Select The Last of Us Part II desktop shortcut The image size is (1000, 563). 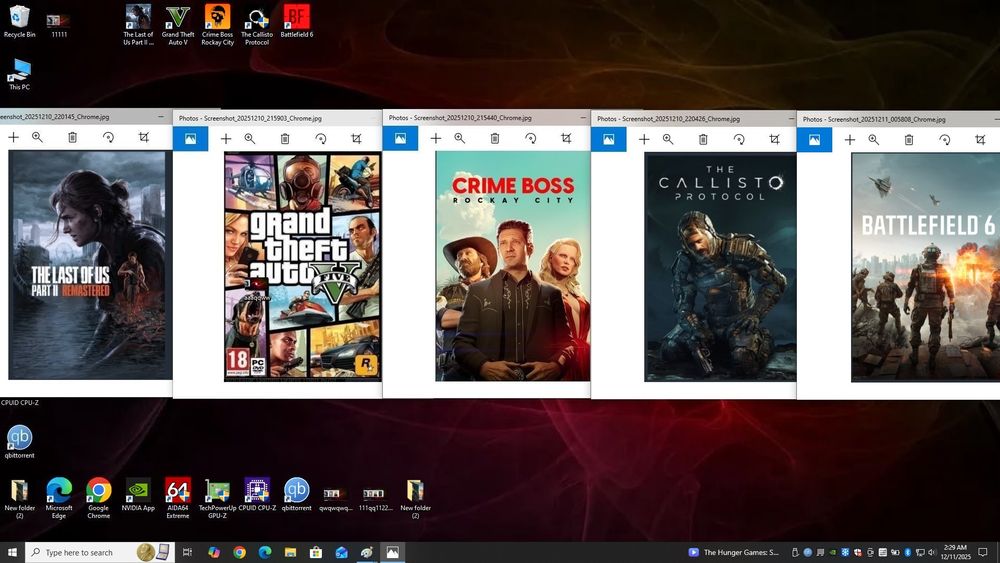138,25
